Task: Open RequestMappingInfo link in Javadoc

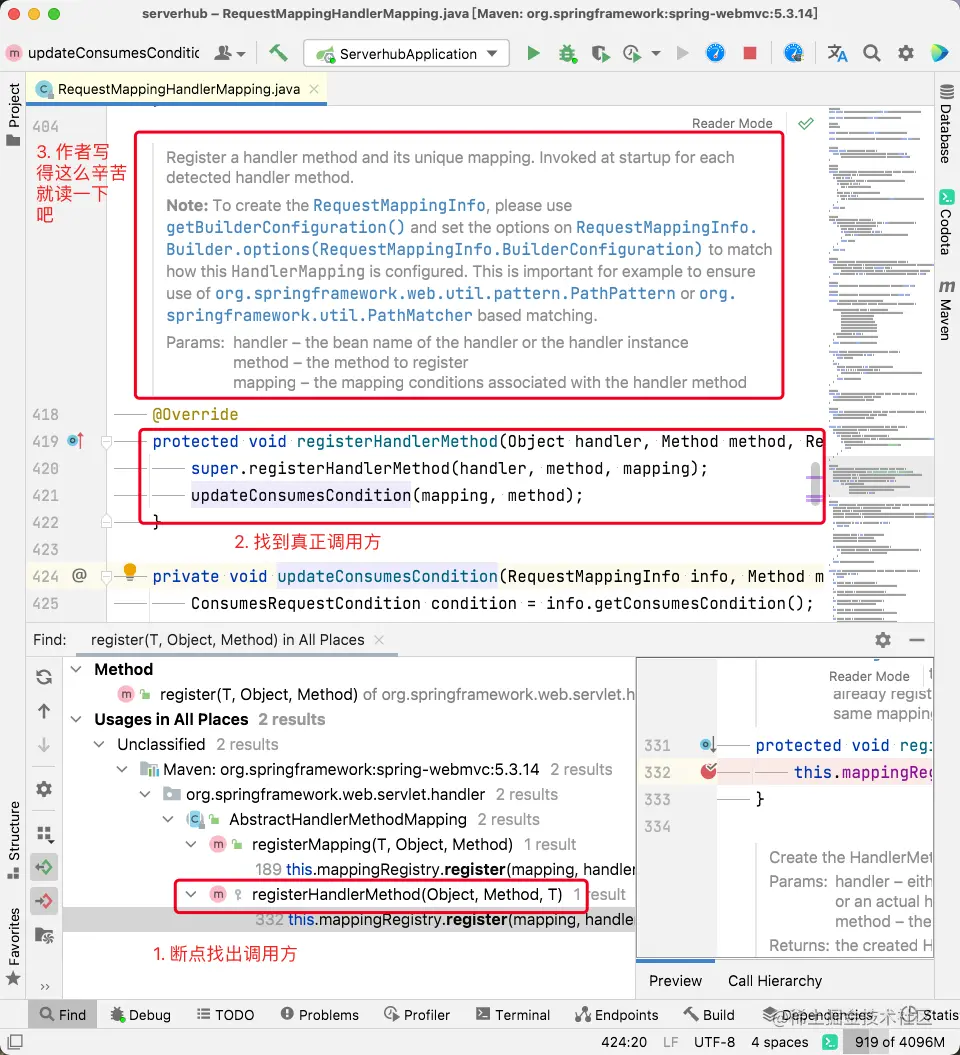Action: click(399, 205)
